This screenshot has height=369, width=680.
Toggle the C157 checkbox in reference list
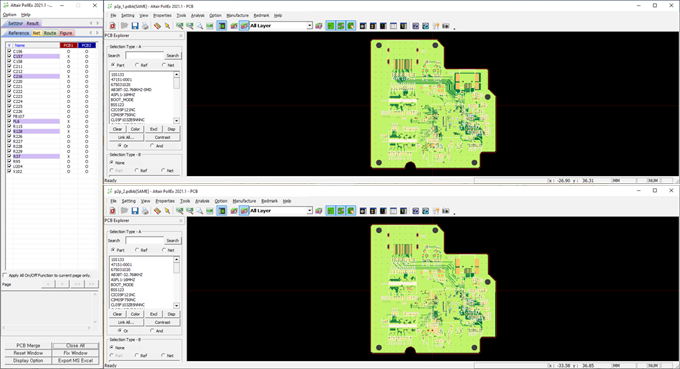9,56
